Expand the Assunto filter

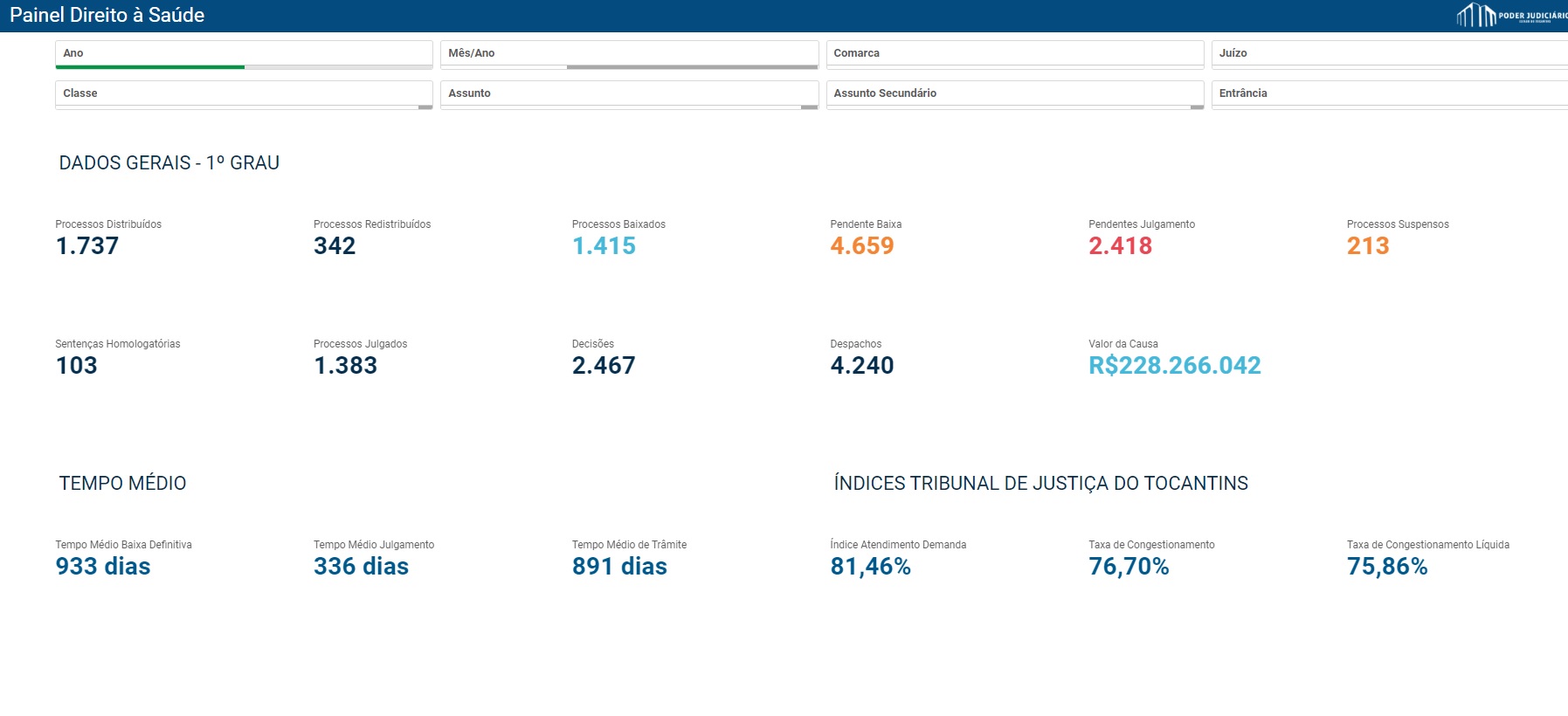(629, 93)
